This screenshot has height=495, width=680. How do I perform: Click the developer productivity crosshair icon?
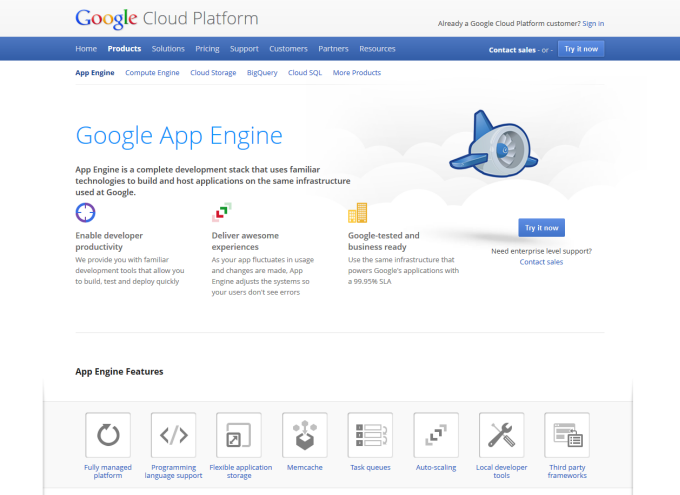(x=85, y=213)
